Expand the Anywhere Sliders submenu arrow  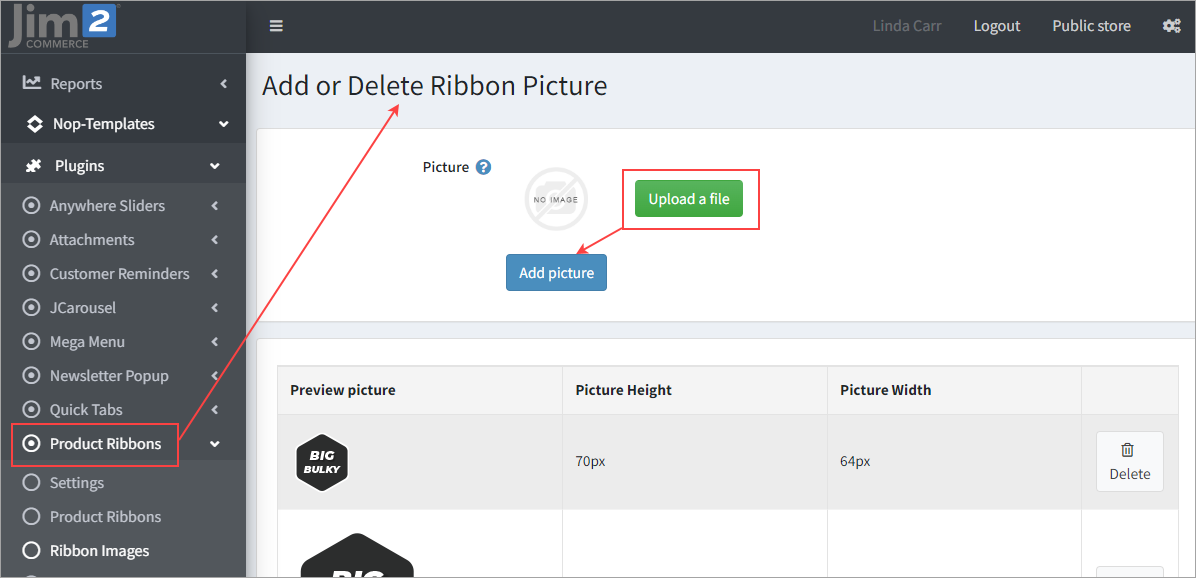[215, 206]
